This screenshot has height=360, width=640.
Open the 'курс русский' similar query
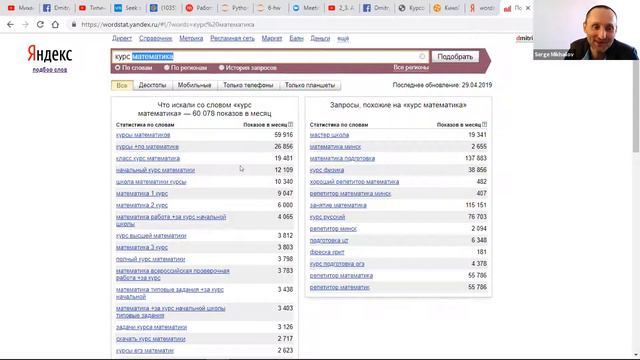pyautogui.click(x=327, y=217)
